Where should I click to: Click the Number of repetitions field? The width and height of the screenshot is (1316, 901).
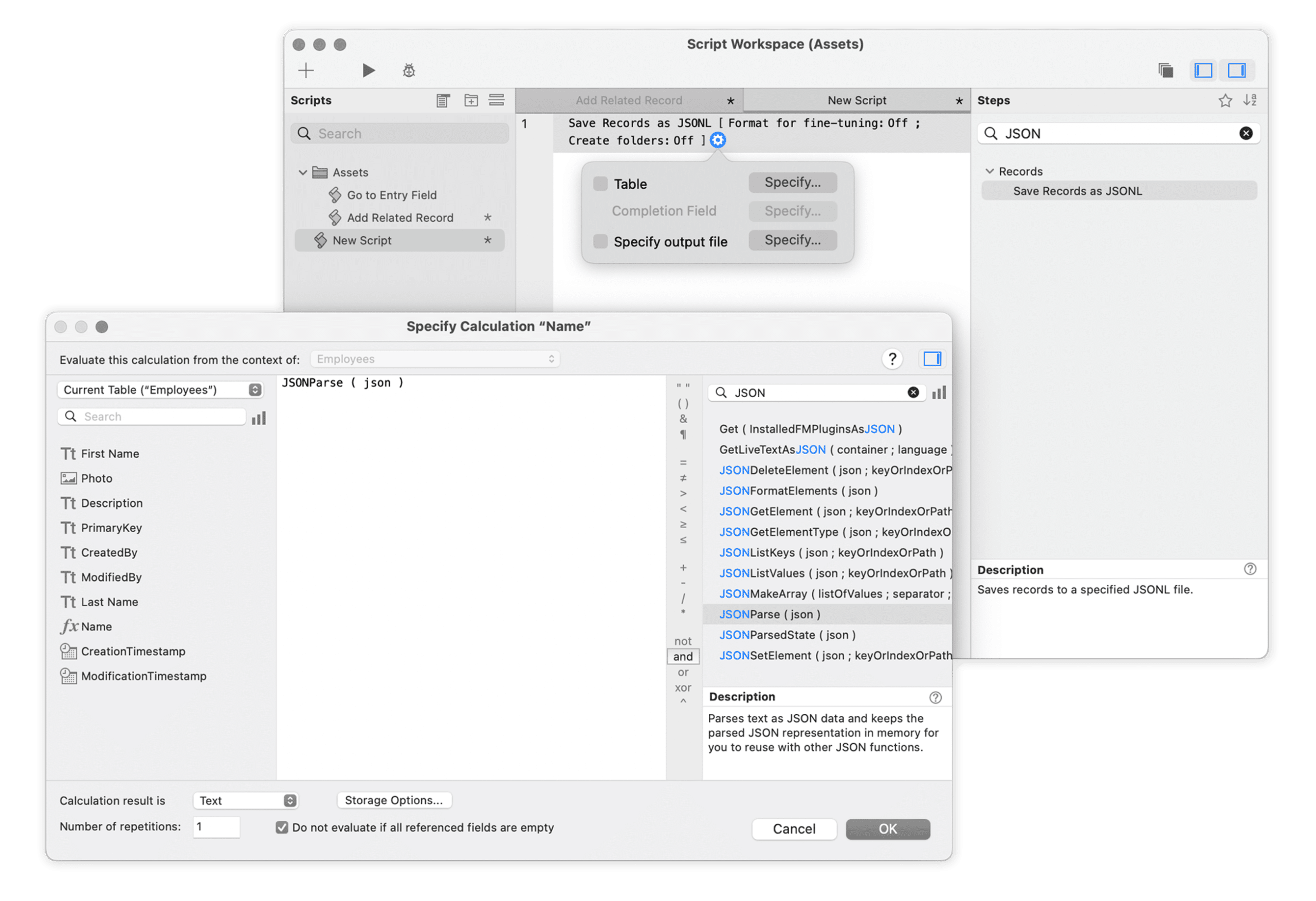pyautogui.click(x=216, y=827)
